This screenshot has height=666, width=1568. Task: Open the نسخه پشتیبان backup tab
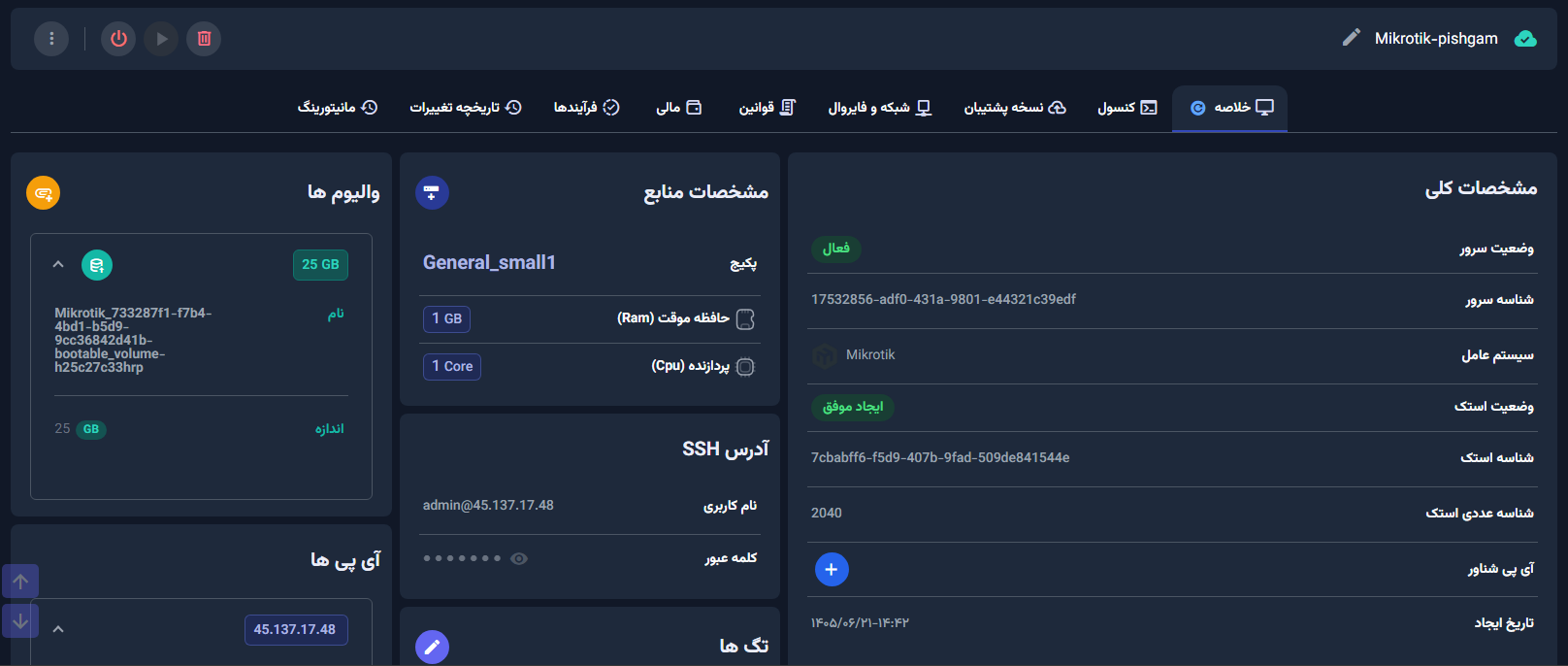1015,108
